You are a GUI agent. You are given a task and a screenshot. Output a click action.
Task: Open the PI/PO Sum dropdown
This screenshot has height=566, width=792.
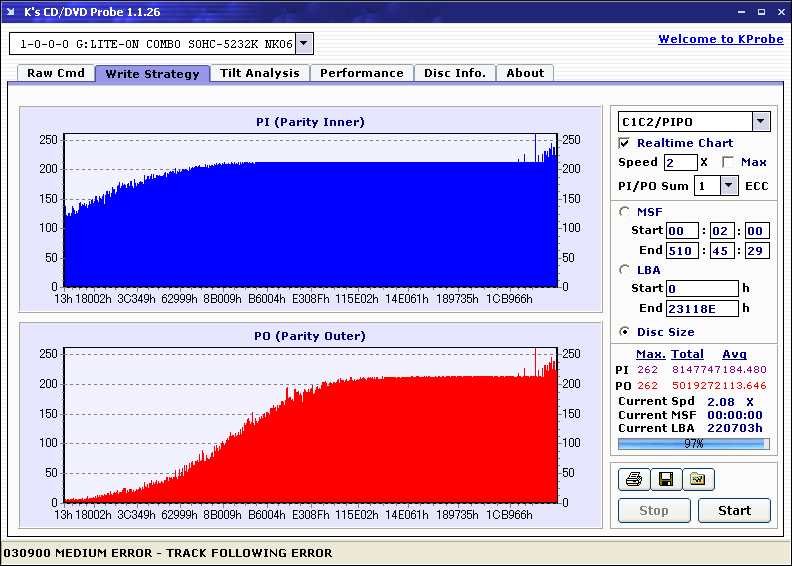pyautogui.click(x=728, y=186)
